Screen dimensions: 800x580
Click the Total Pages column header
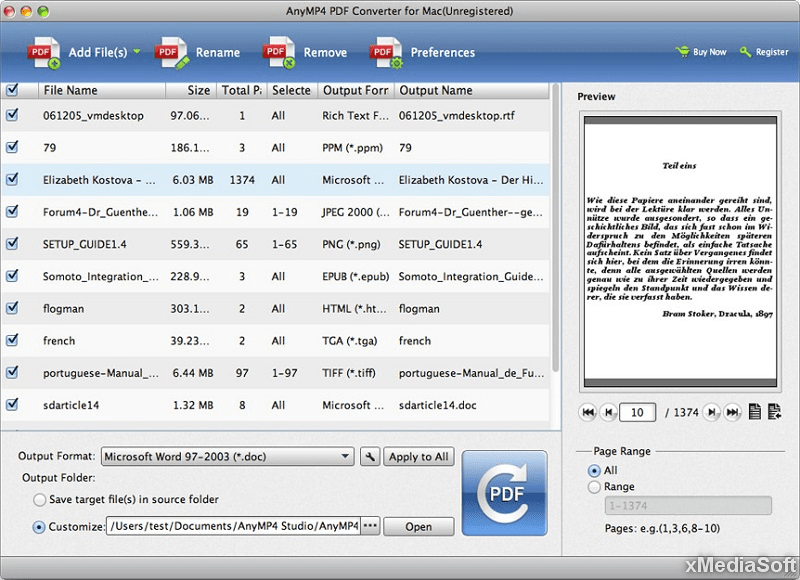[x=242, y=90]
